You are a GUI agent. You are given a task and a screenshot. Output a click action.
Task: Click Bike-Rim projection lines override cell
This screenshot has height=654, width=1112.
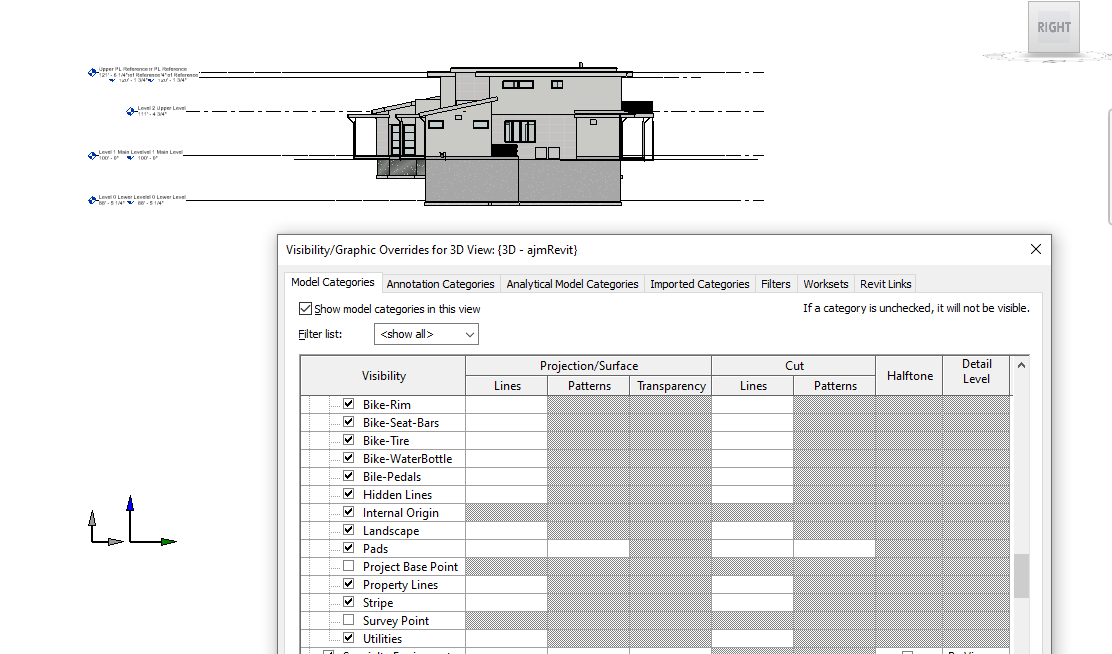[x=507, y=404]
